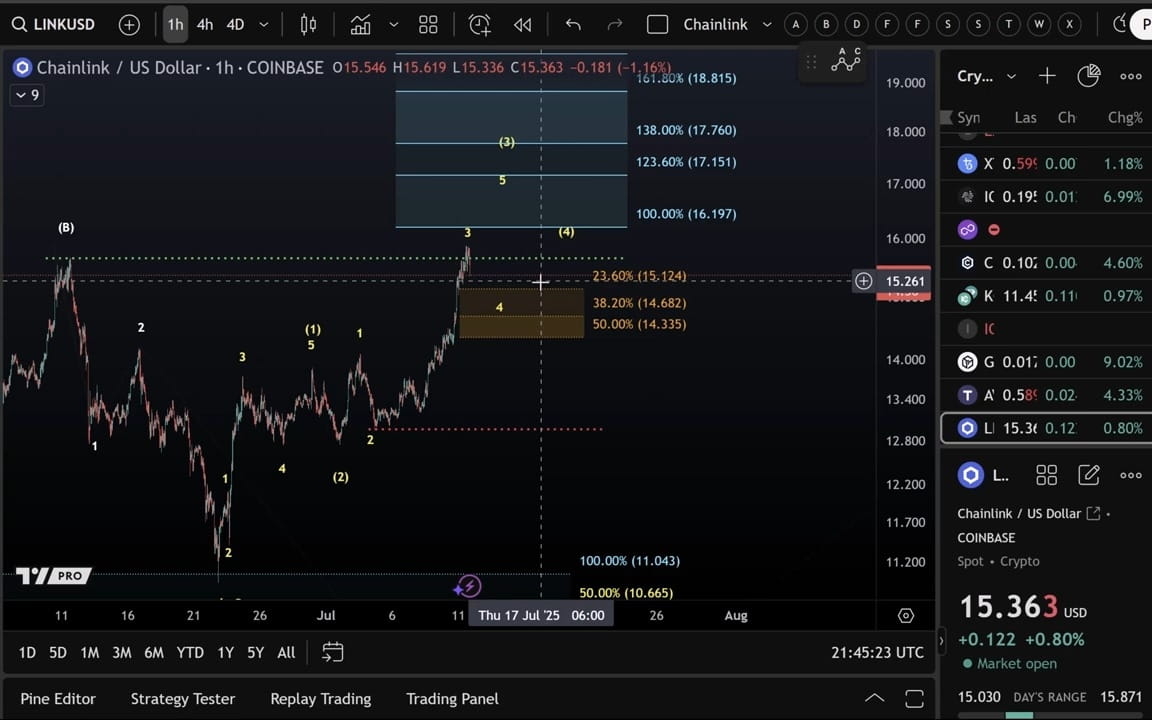Set date range to All

[x=287, y=652]
